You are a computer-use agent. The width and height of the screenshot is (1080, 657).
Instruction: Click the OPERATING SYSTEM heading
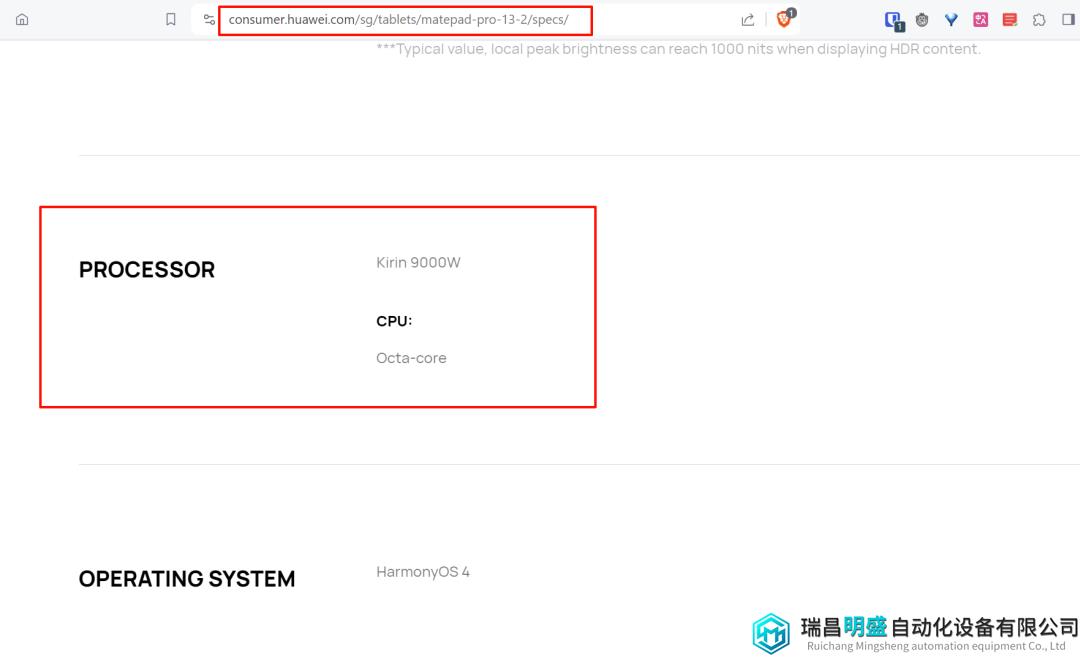click(187, 578)
